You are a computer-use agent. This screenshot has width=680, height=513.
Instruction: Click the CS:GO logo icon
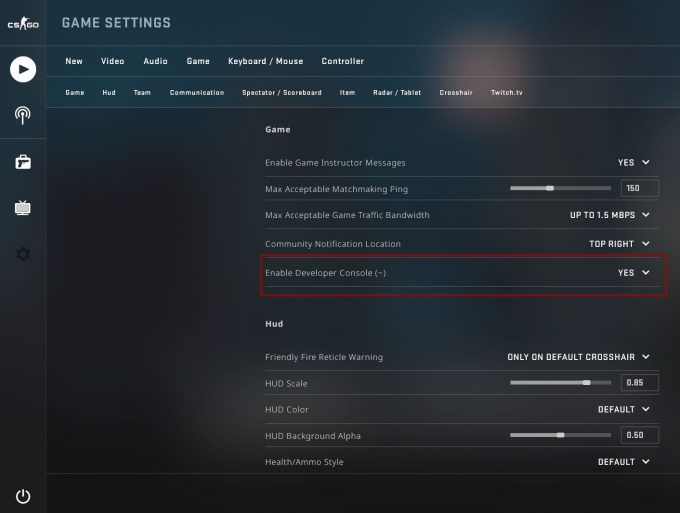point(22,23)
